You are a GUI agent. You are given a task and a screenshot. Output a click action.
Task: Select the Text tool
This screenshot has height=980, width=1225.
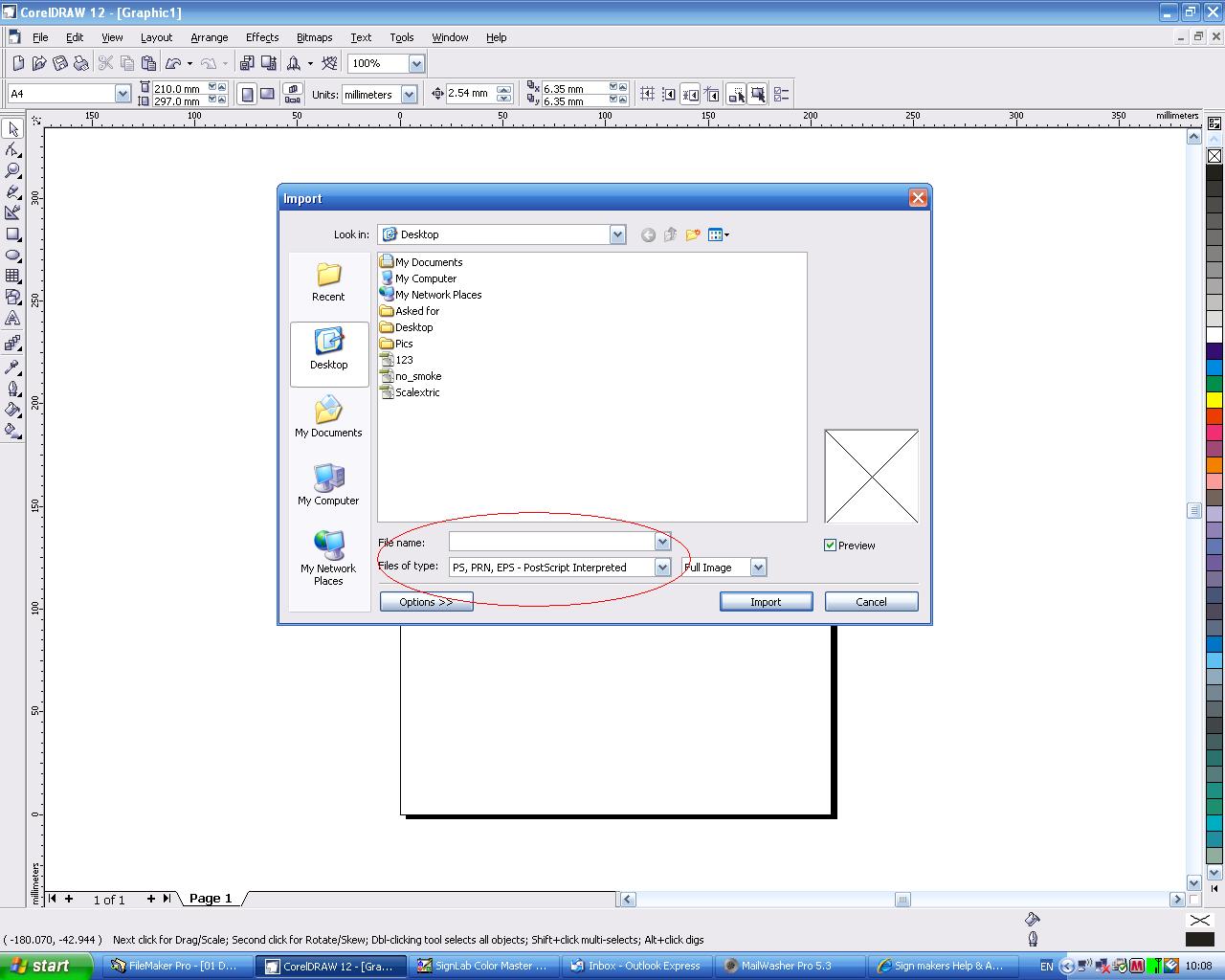[12, 319]
